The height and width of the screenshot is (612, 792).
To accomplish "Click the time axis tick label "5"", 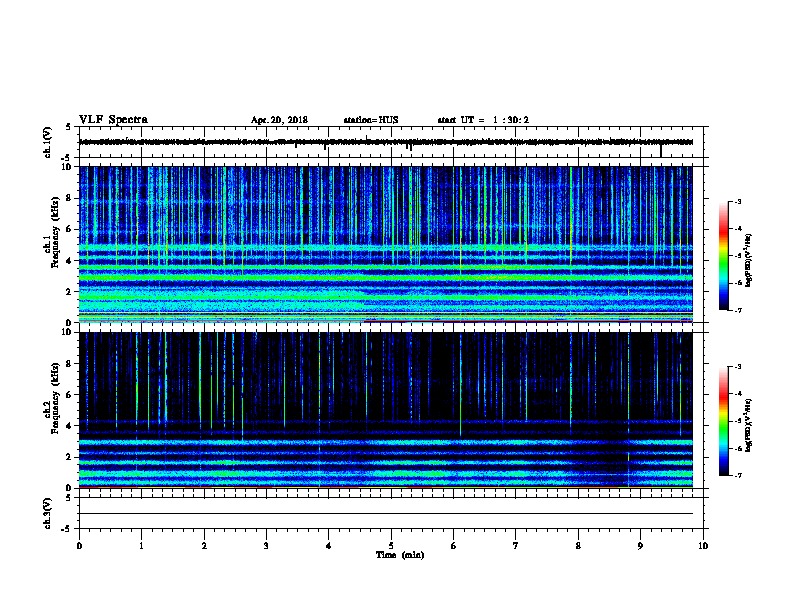I will 391,546.
